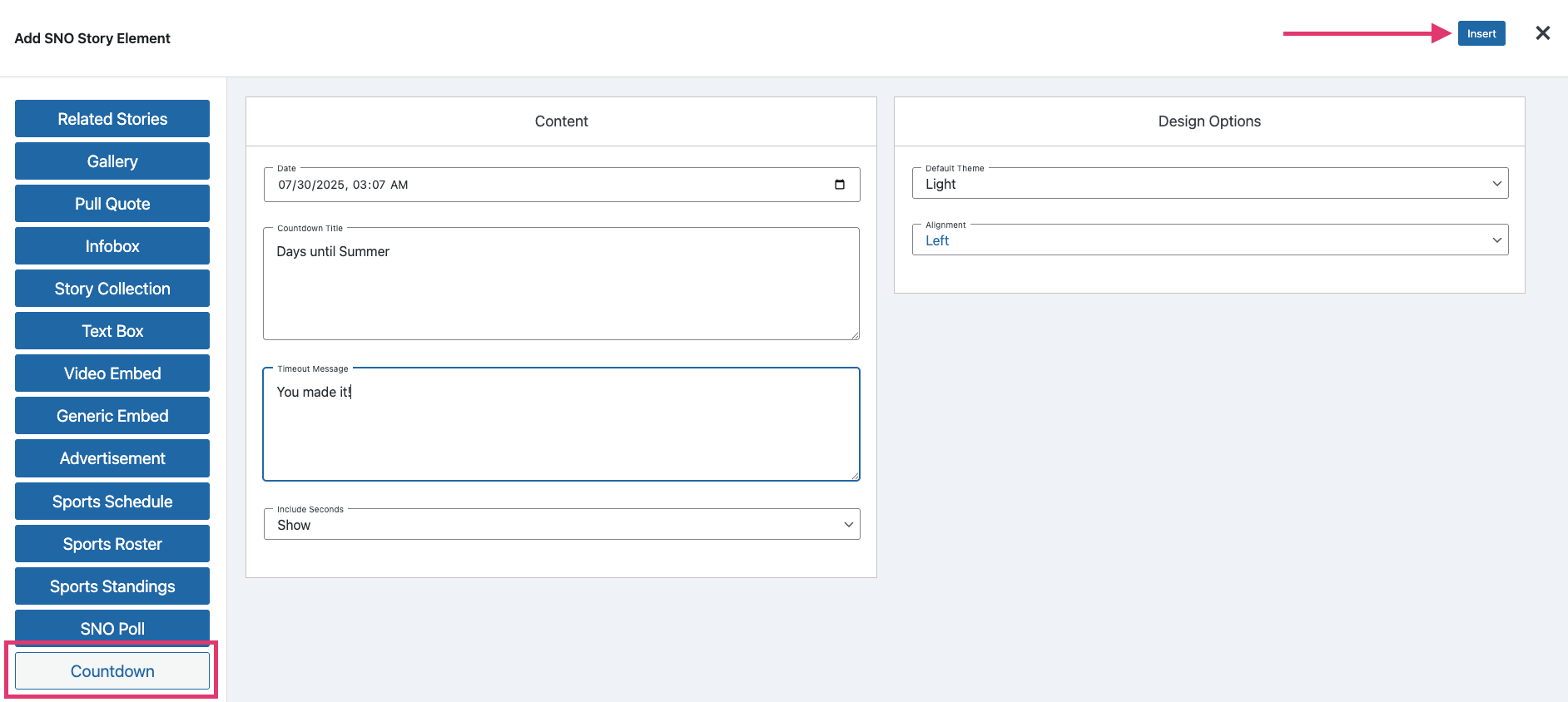Screen dimensions: 1568x702
Task: Open the Story Collection element
Action: 112,289
